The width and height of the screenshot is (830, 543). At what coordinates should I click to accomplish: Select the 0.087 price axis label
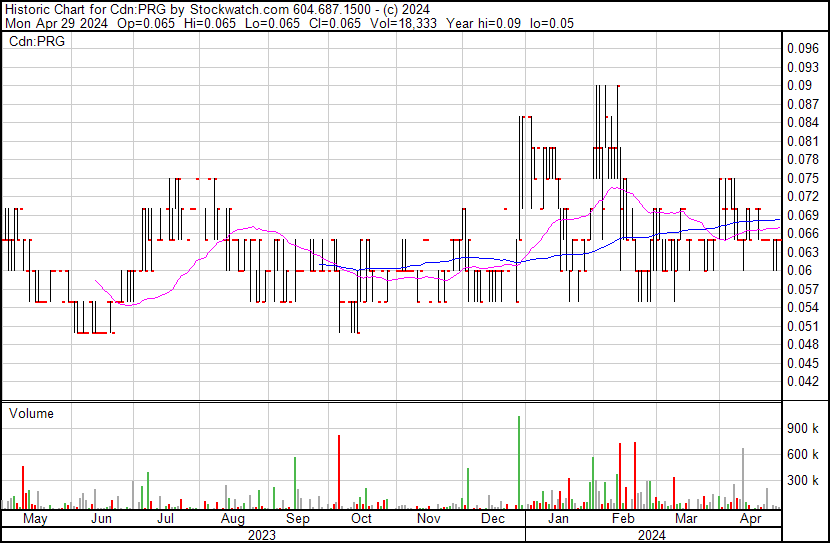click(x=802, y=104)
